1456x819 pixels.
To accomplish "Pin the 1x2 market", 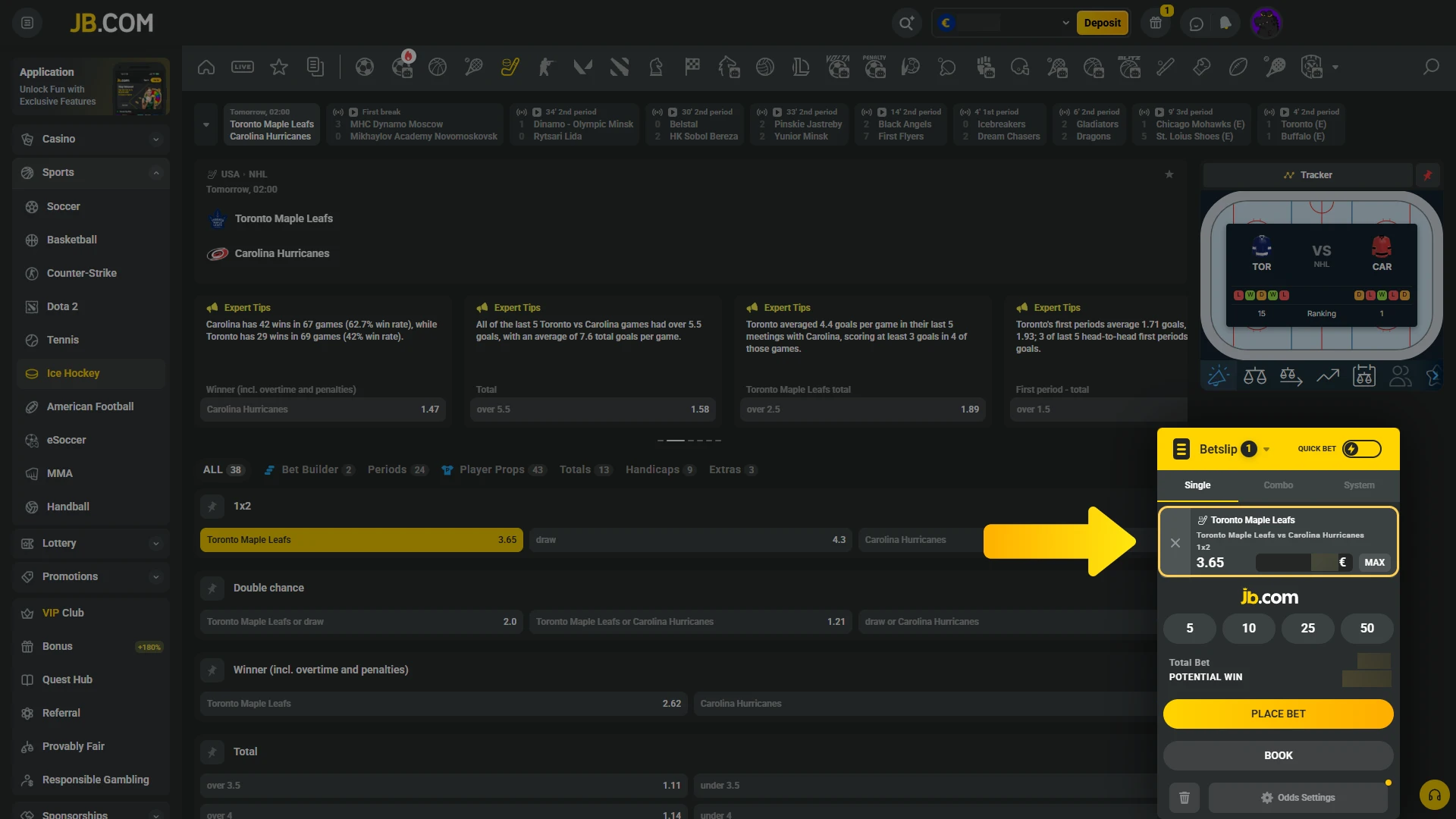I will [212, 506].
